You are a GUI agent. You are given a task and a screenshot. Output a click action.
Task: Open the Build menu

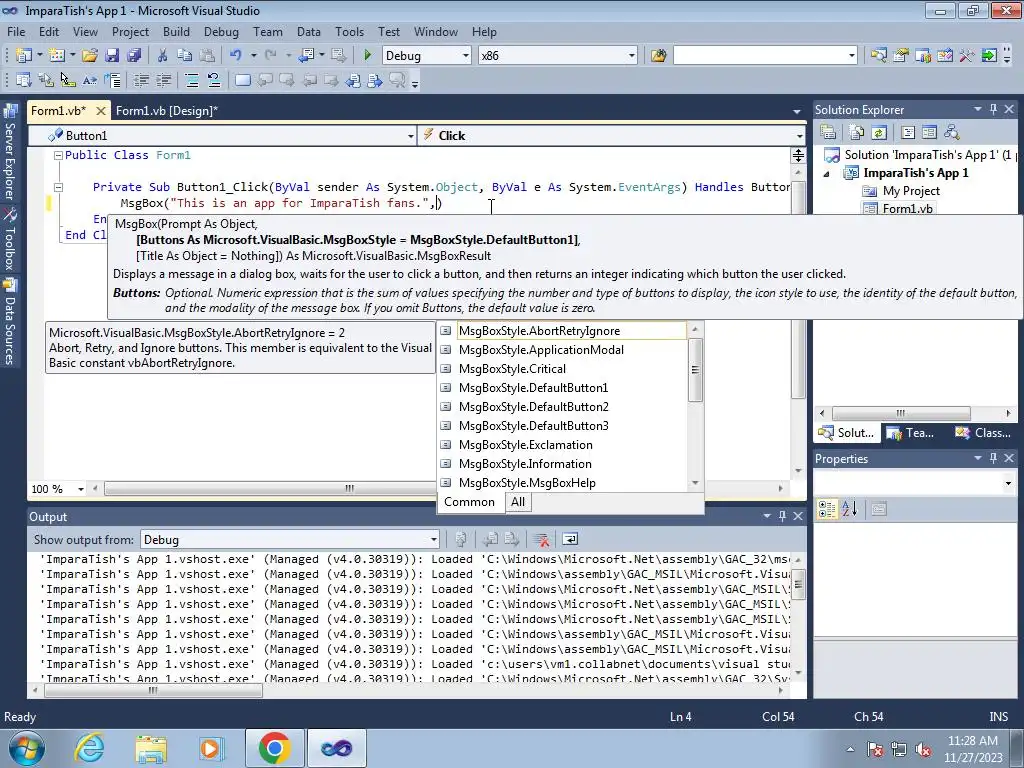click(176, 31)
